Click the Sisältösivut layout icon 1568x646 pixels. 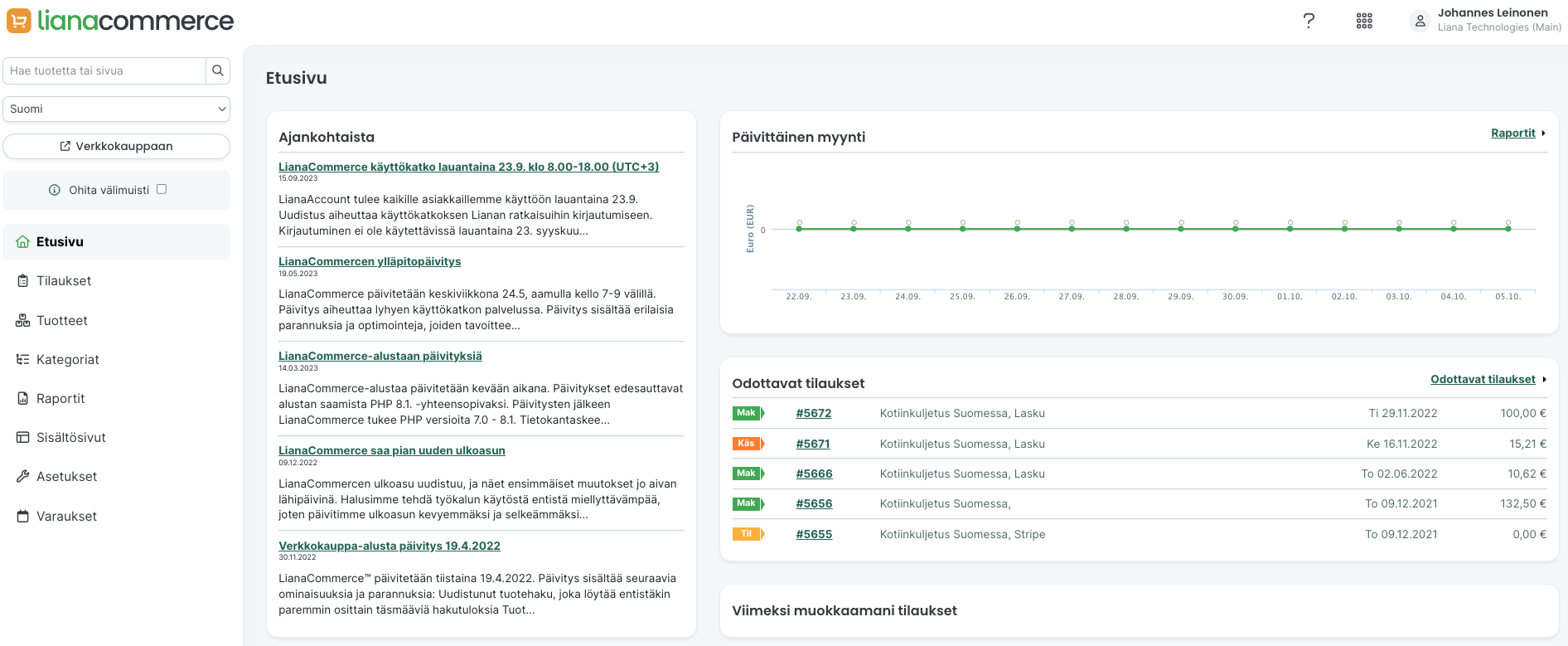23,438
